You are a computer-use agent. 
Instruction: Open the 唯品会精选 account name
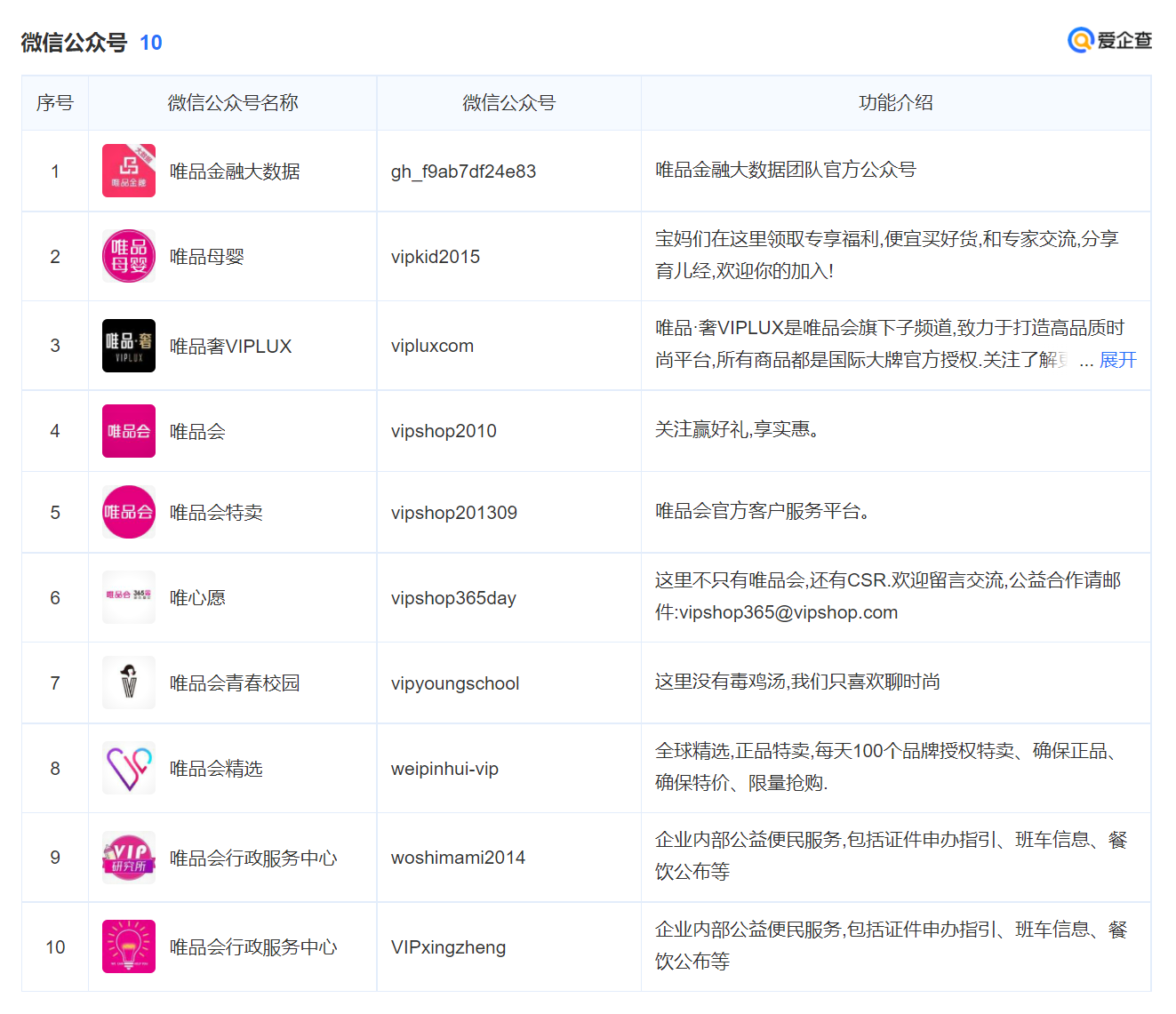point(216,769)
